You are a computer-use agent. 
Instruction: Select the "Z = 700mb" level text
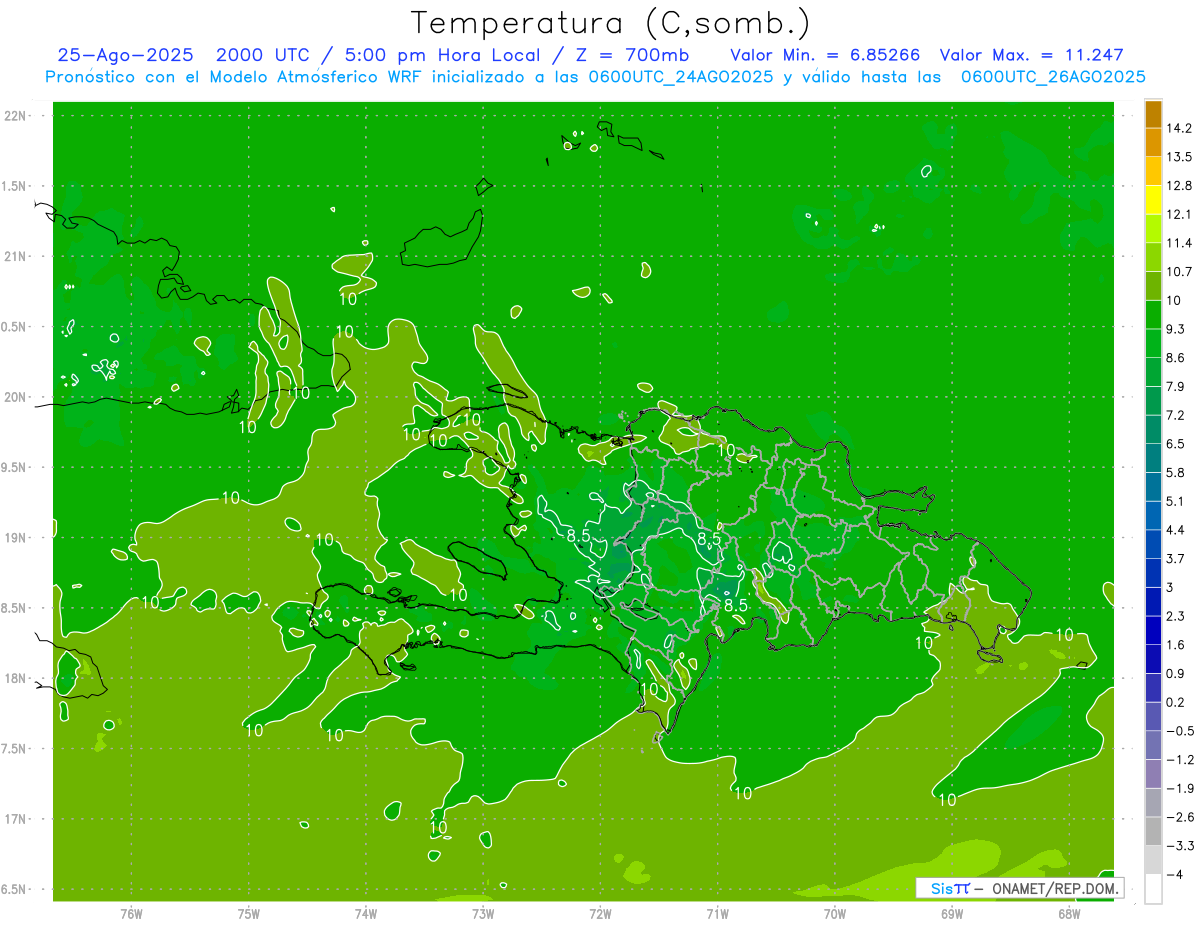pyautogui.click(x=634, y=56)
